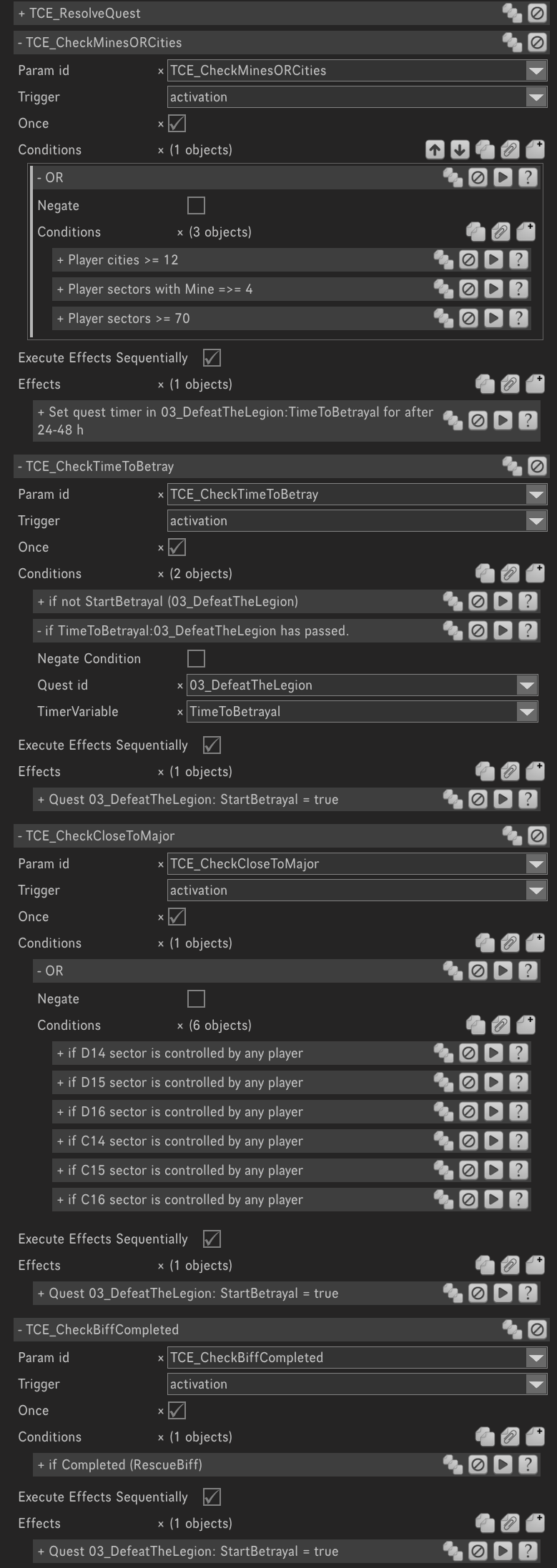The width and height of the screenshot is (557, 1568).
Task: Click paperclip paste icon in TCE_CheckBiffCompleted Effects
Action: [510, 1523]
